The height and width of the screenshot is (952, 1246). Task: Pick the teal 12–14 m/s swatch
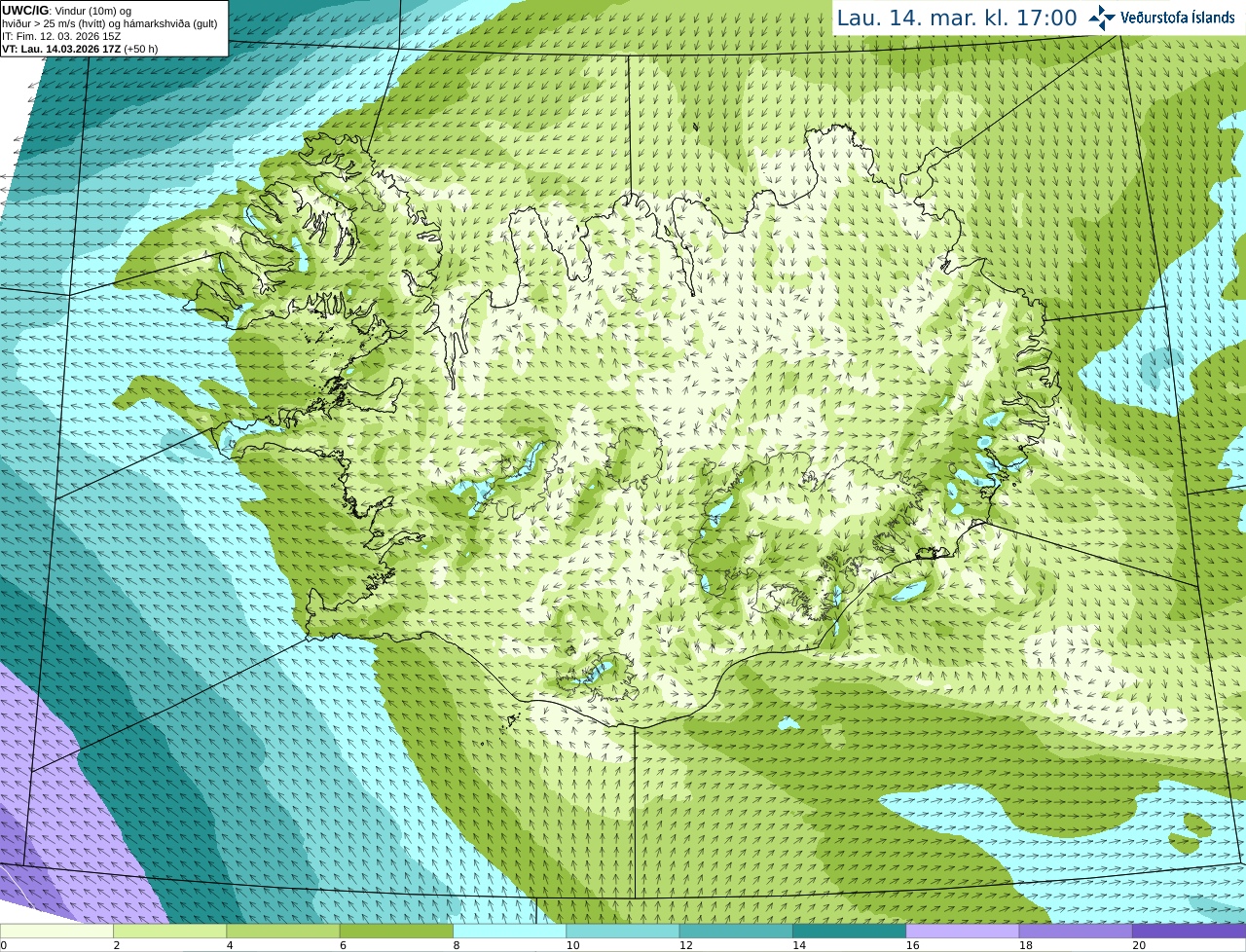[x=736, y=932]
